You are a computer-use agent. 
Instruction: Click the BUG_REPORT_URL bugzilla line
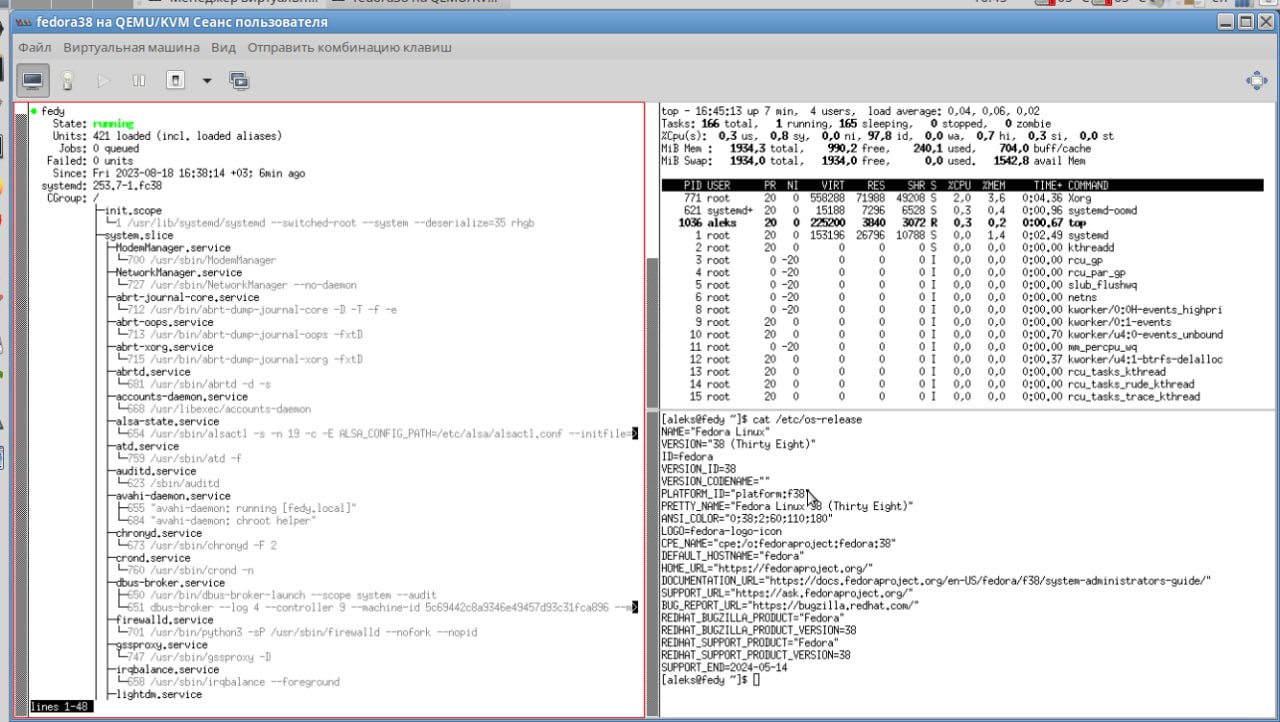click(x=788, y=605)
